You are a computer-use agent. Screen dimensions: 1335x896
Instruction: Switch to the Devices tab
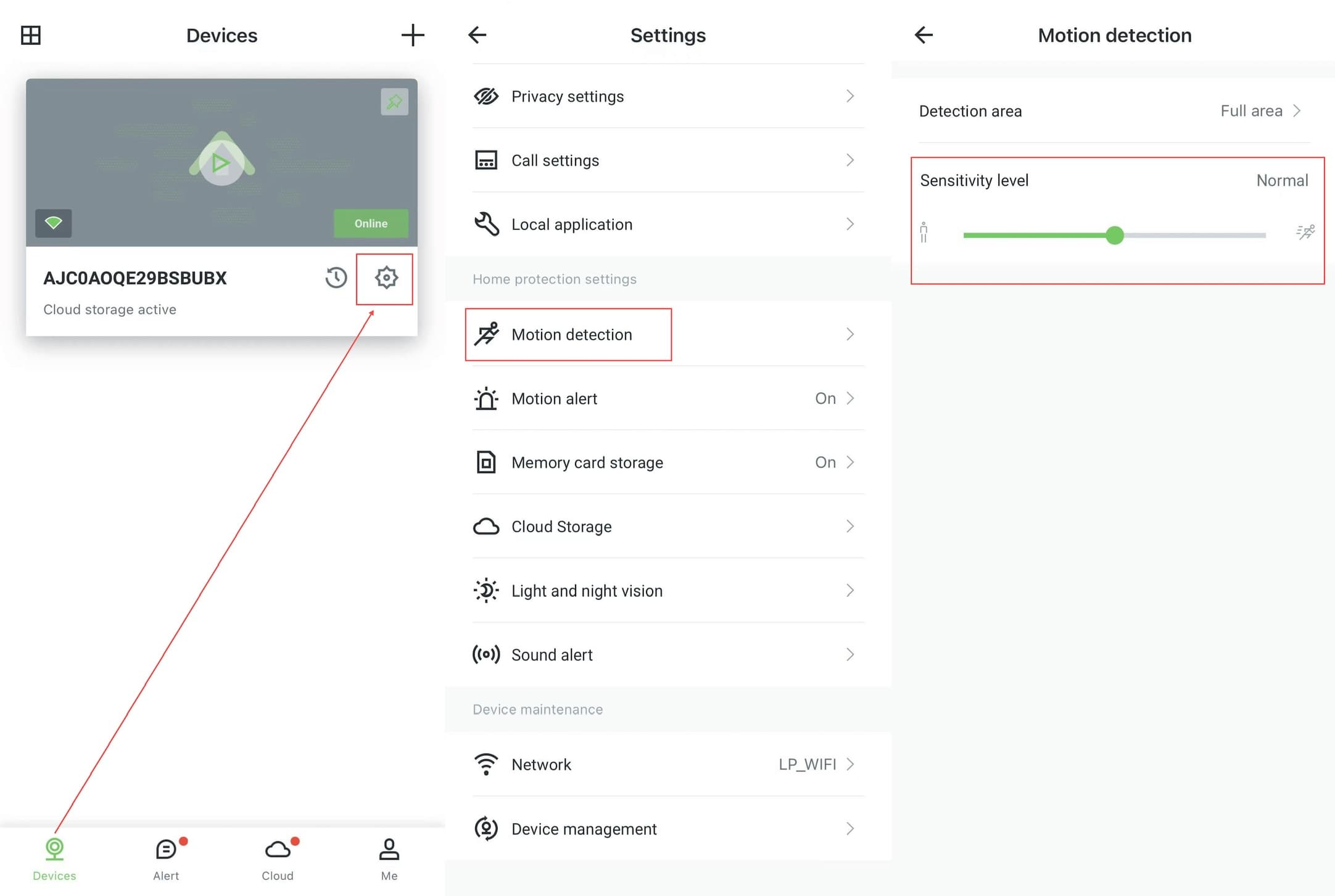coord(54,859)
